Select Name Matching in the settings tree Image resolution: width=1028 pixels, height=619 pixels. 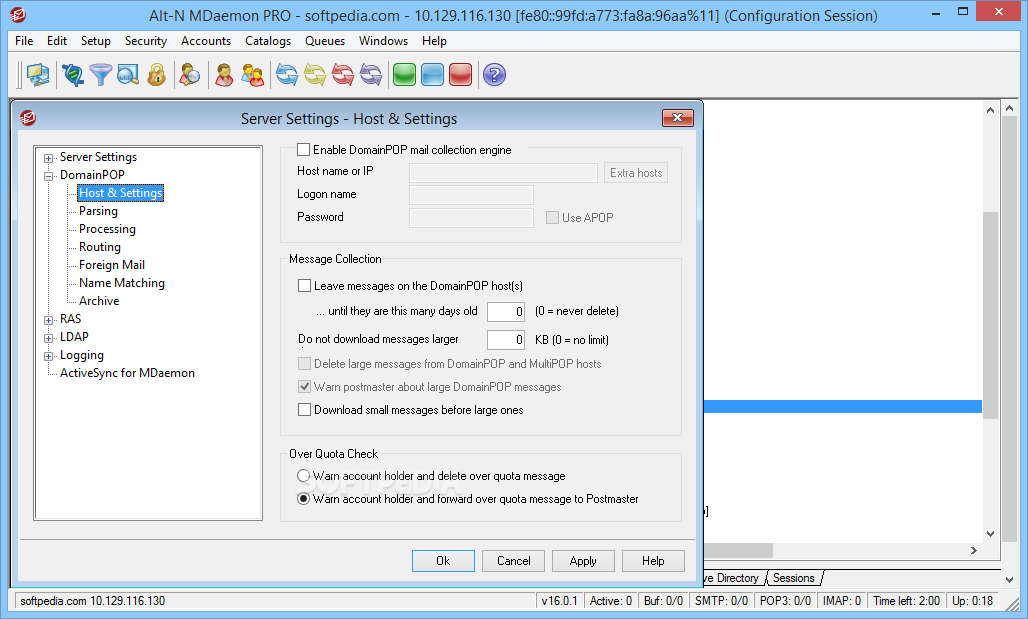click(122, 283)
